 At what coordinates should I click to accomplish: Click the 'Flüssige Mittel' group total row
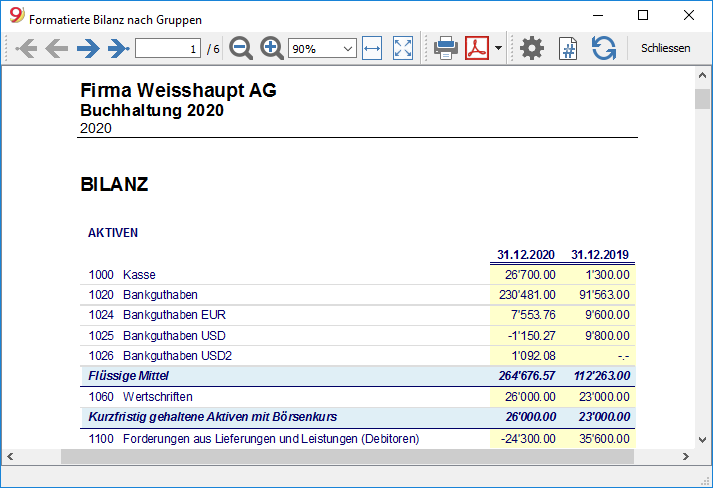tap(357, 376)
